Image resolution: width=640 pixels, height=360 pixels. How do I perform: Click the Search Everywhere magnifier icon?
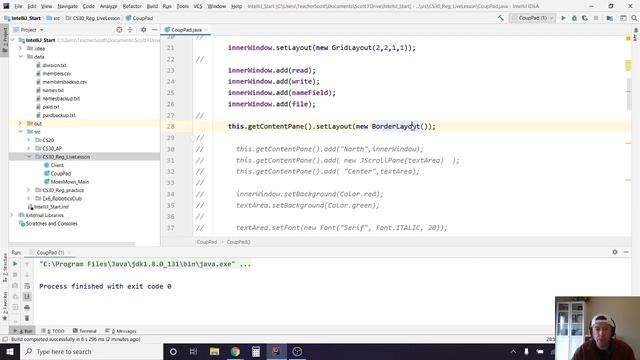click(x=634, y=18)
